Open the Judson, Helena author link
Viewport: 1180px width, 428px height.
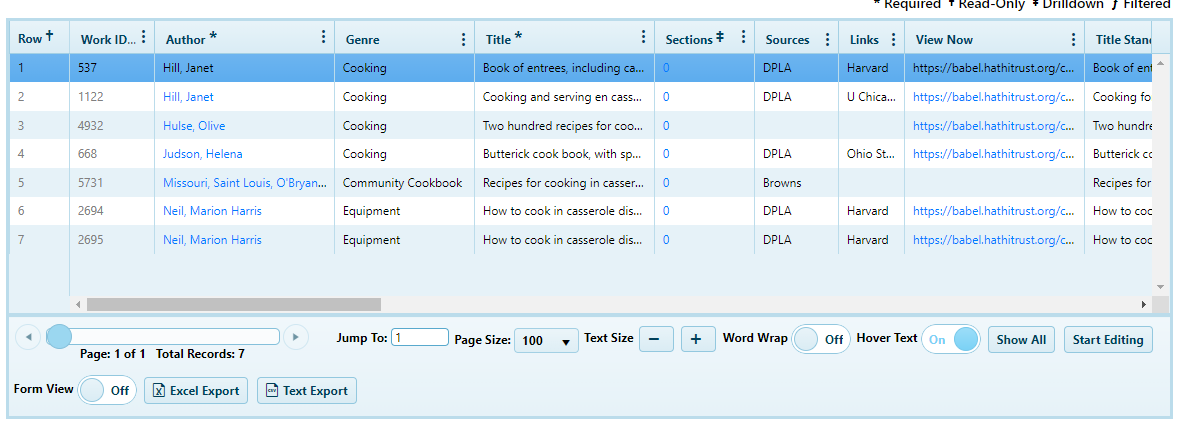pos(203,154)
